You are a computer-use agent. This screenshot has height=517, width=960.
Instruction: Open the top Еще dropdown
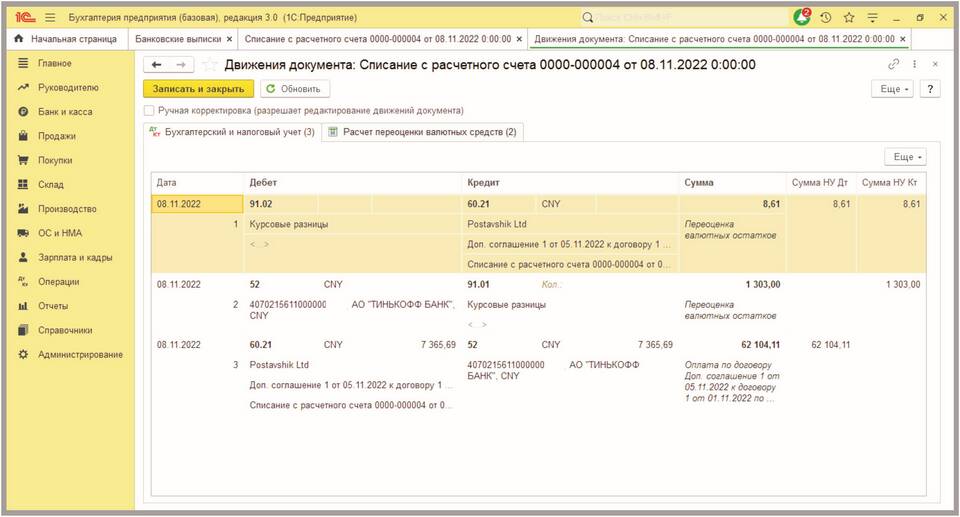pos(894,89)
